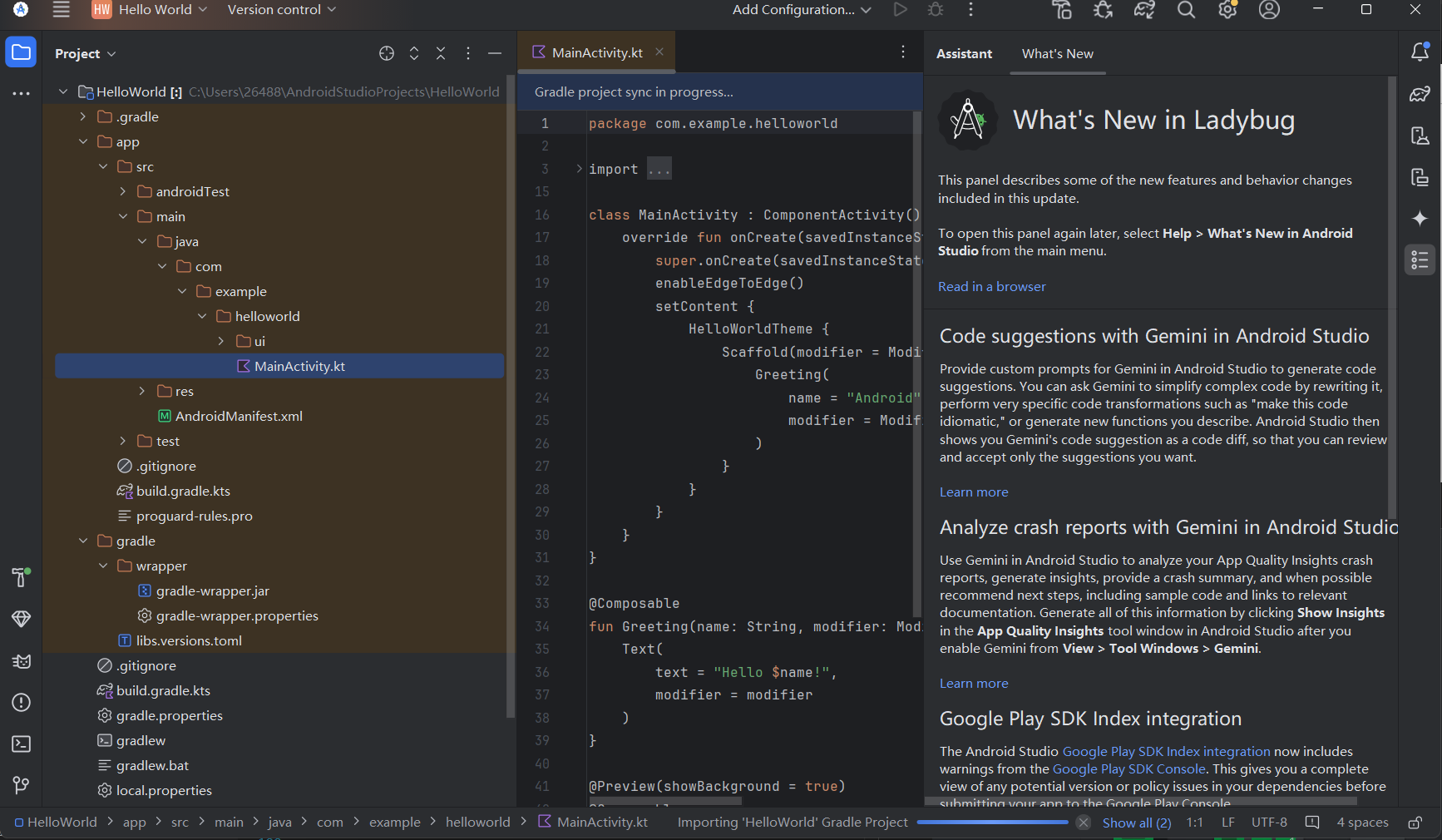Screen dimensions: 1442x840
Task: Open the account profile icon
Action: pos(1269,10)
